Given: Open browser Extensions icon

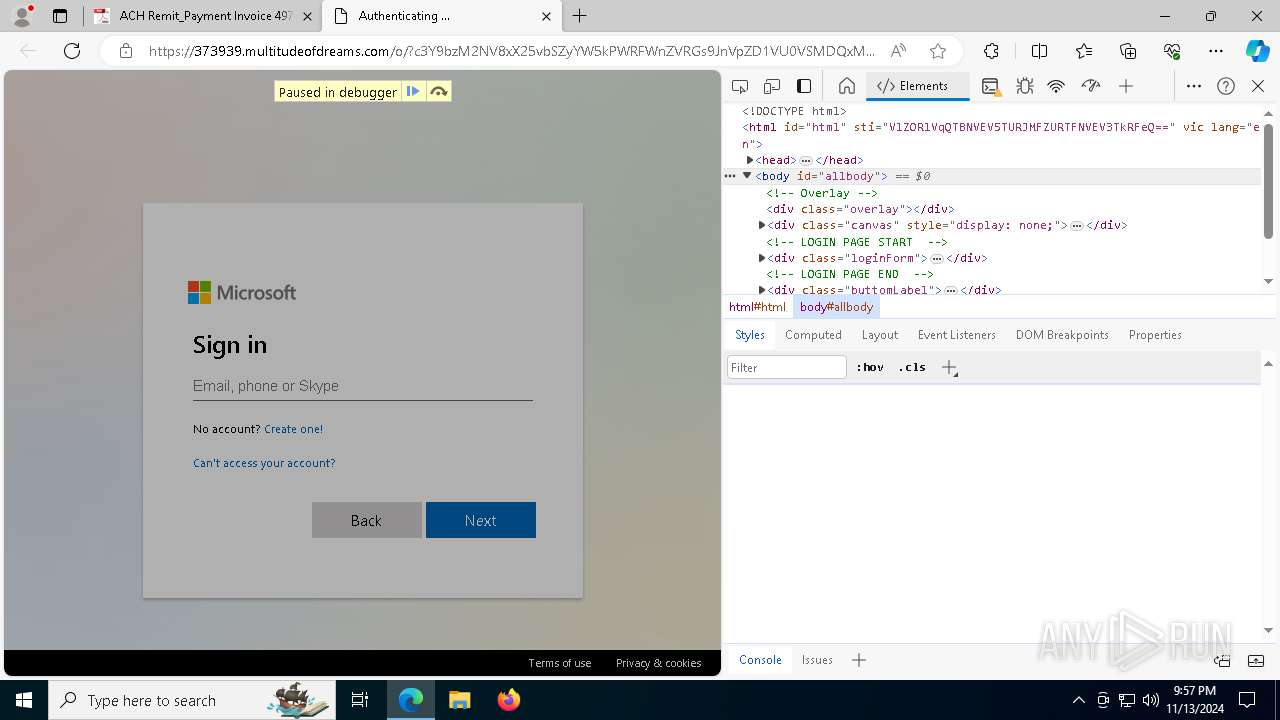Looking at the screenshot, I should pyautogui.click(x=991, y=51).
